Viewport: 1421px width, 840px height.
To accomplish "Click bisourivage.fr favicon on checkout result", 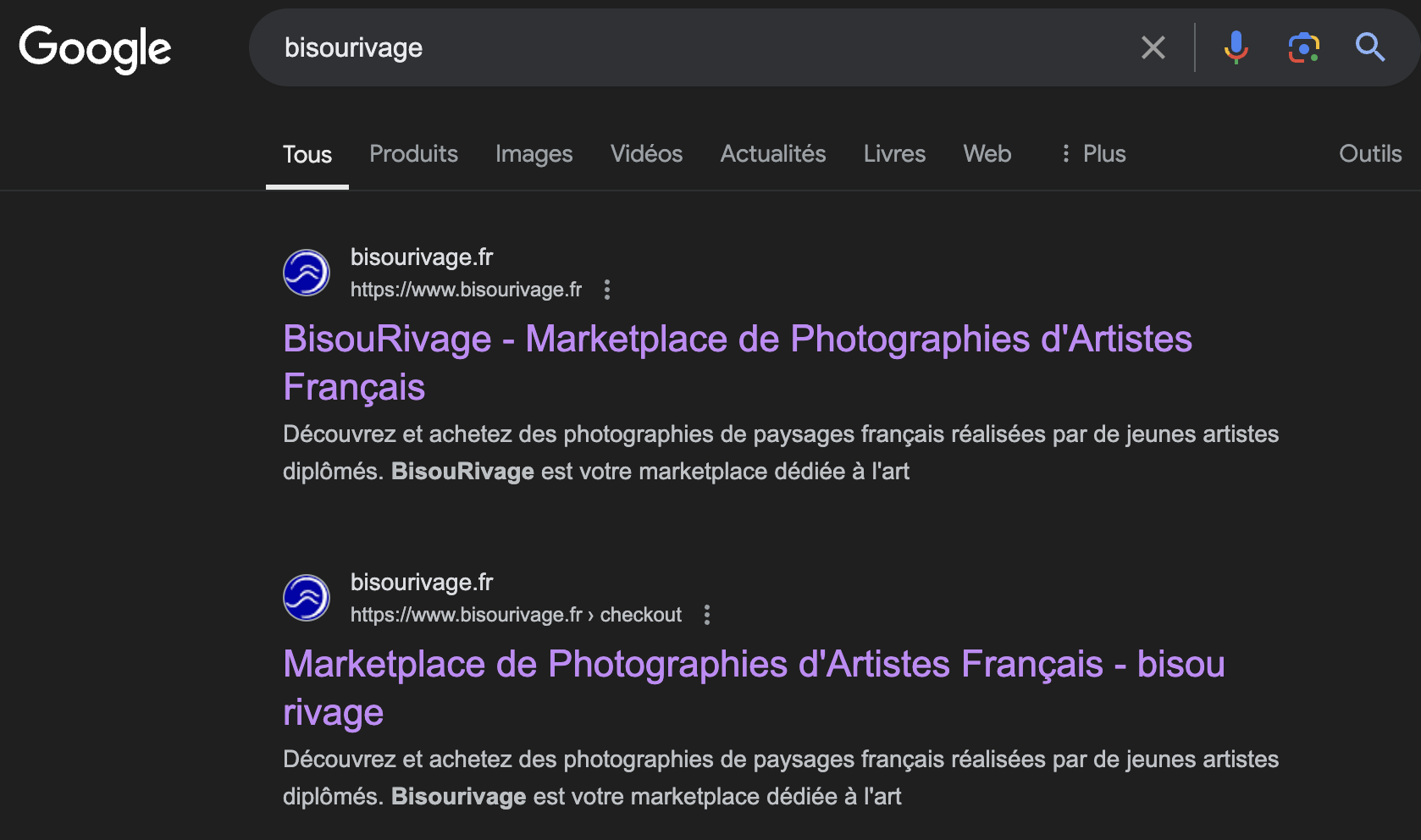I will [307, 598].
